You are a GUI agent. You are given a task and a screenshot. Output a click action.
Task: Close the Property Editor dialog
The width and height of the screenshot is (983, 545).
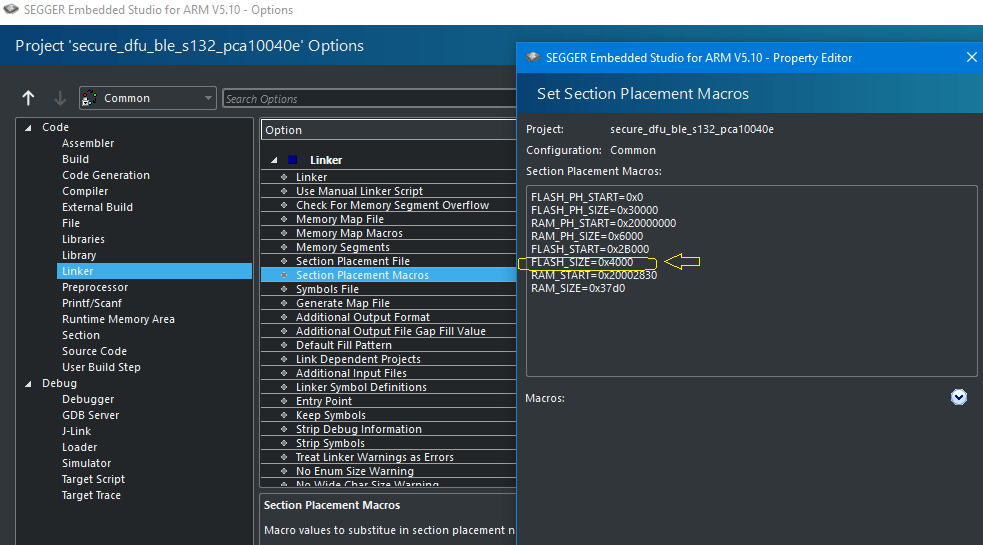[x=971, y=58]
